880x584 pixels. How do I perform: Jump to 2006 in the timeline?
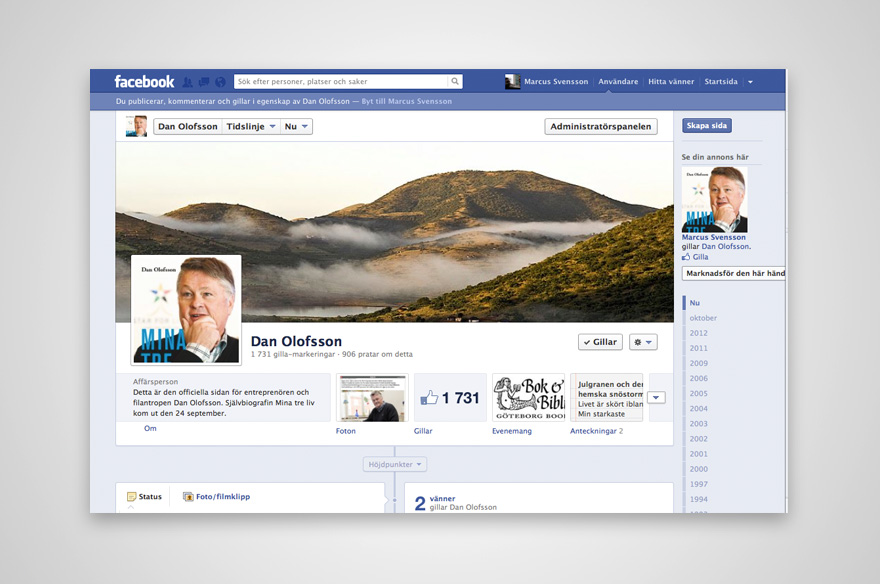699,379
